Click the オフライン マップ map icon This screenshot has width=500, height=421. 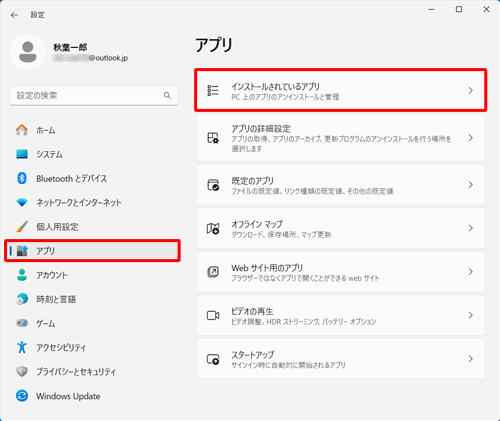pos(213,228)
